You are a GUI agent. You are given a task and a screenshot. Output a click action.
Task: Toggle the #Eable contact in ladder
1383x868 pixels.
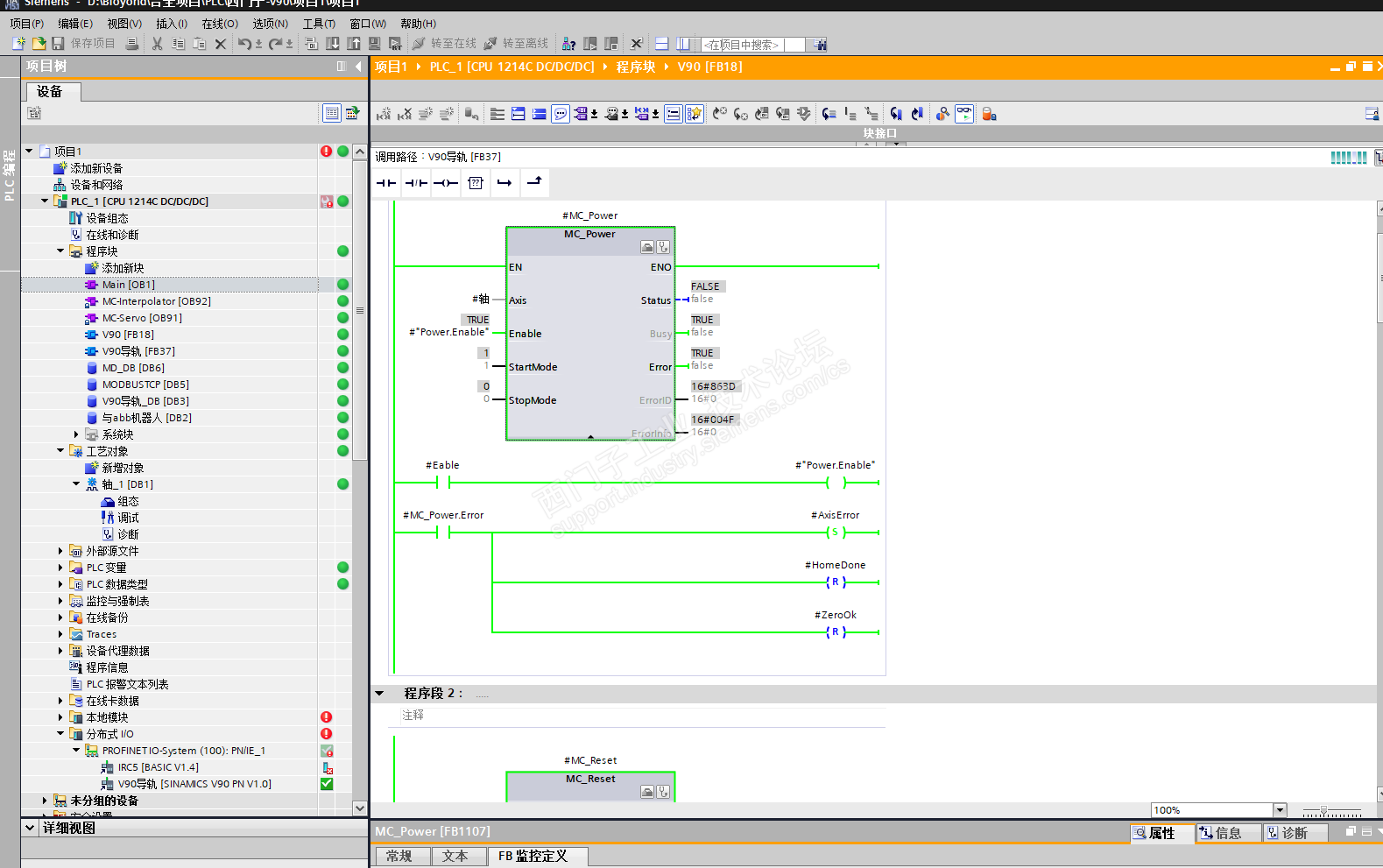tap(442, 482)
